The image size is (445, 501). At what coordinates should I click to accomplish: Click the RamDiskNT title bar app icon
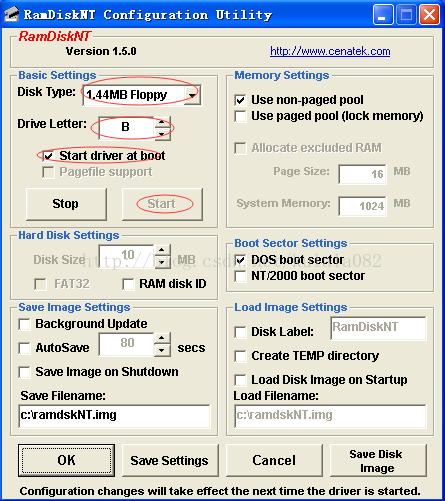coord(12,14)
